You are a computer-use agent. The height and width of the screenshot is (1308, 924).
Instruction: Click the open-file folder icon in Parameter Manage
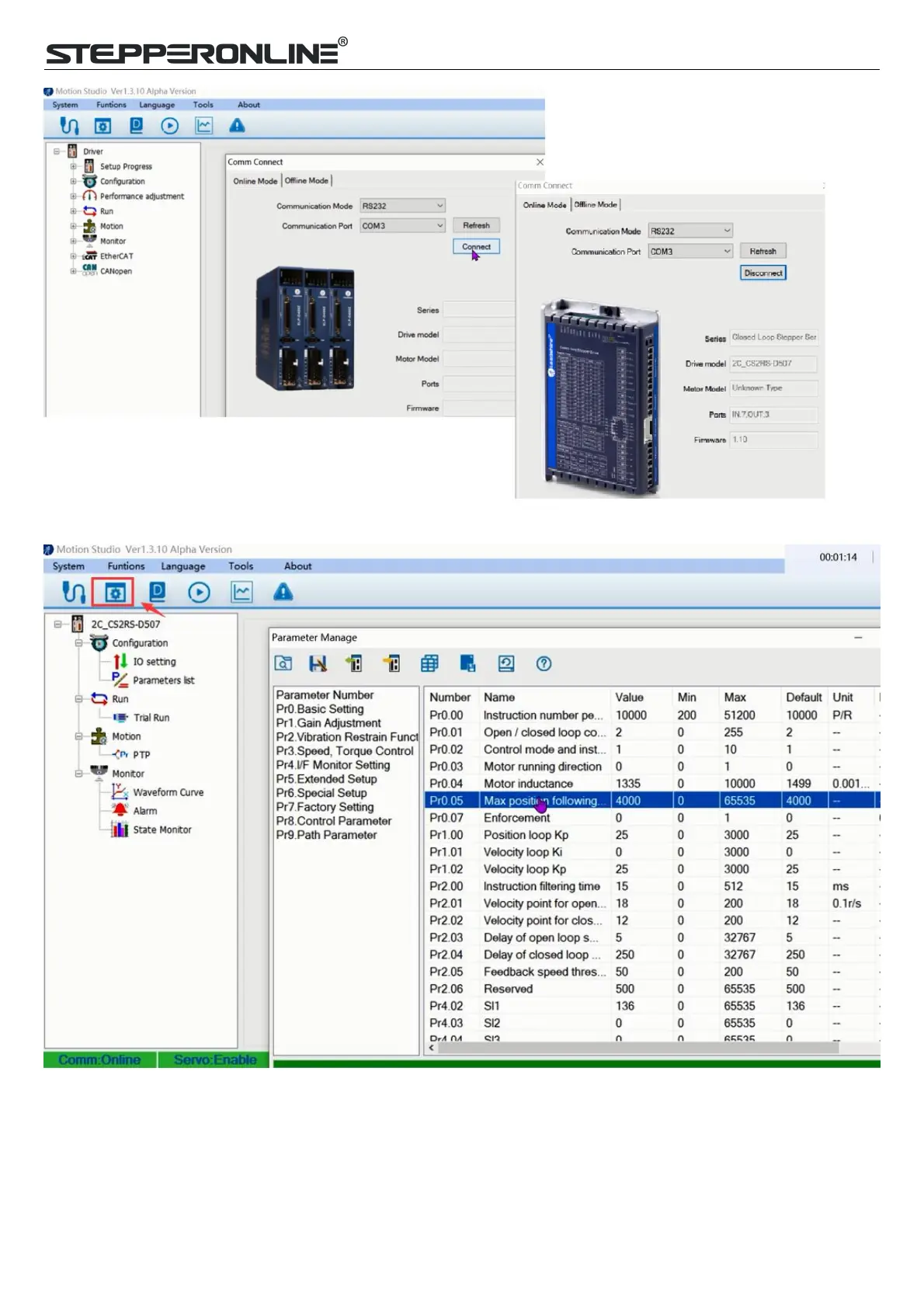click(x=283, y=663)
